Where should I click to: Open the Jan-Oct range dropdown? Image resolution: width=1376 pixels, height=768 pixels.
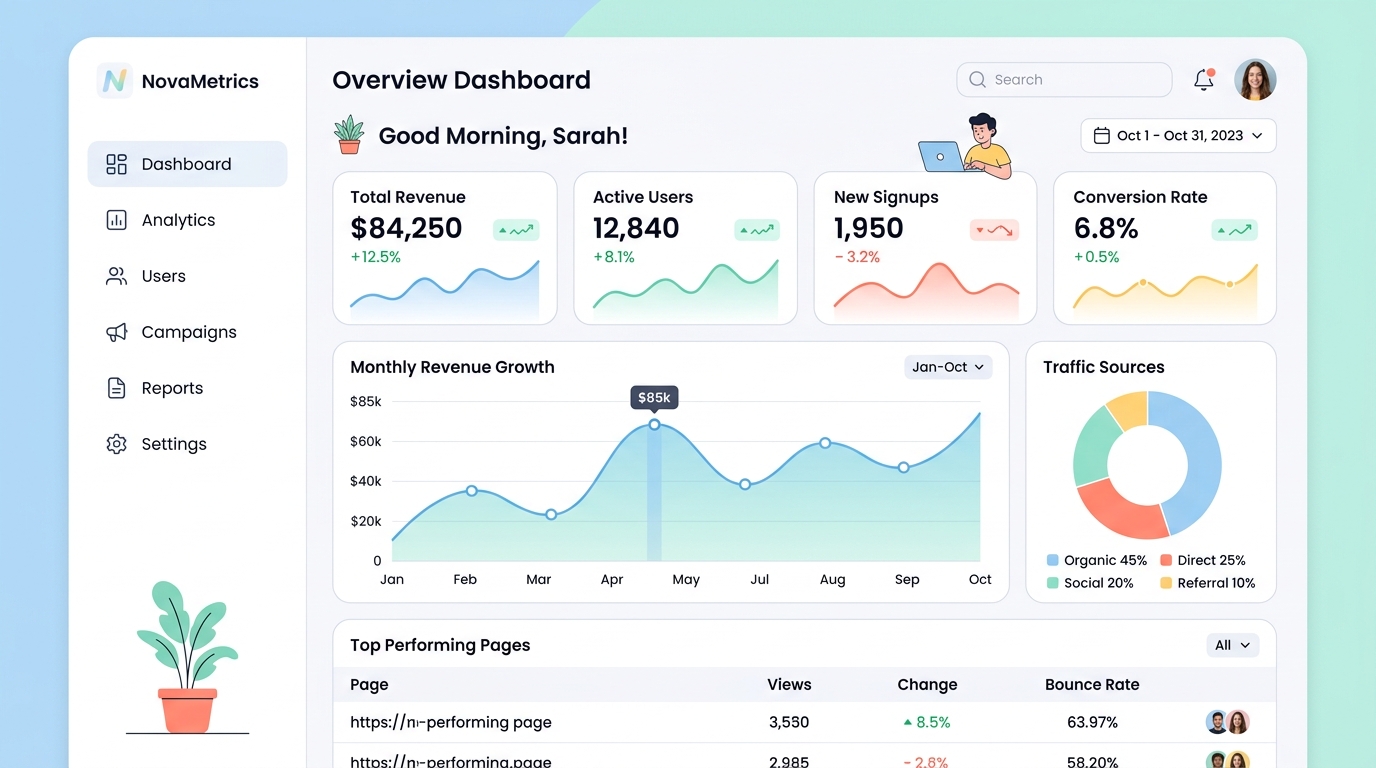click(948, 367)
